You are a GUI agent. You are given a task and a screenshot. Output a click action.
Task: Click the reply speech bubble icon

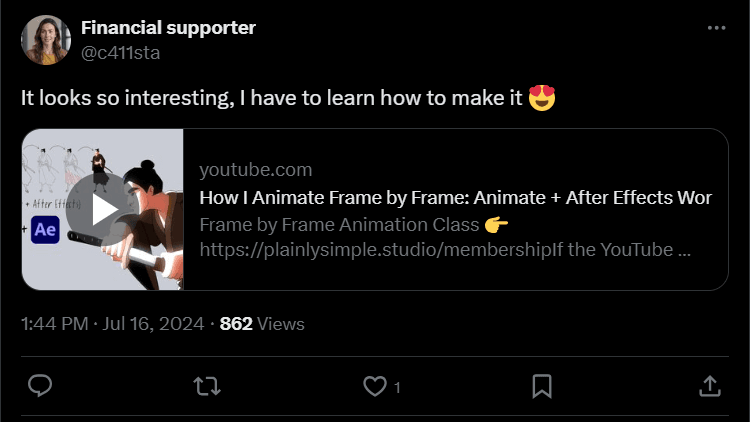pos(40,386)
